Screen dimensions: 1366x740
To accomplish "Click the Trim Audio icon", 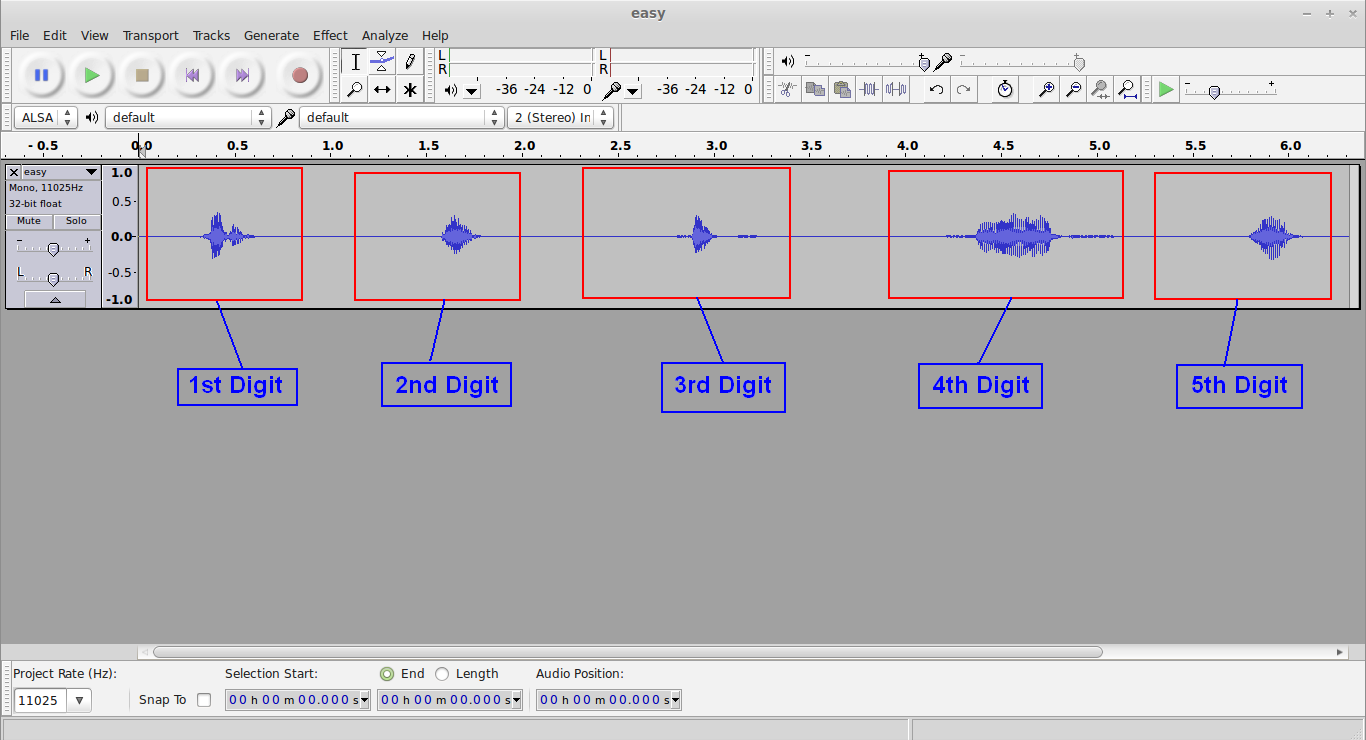I will click(x=869, y=89).
